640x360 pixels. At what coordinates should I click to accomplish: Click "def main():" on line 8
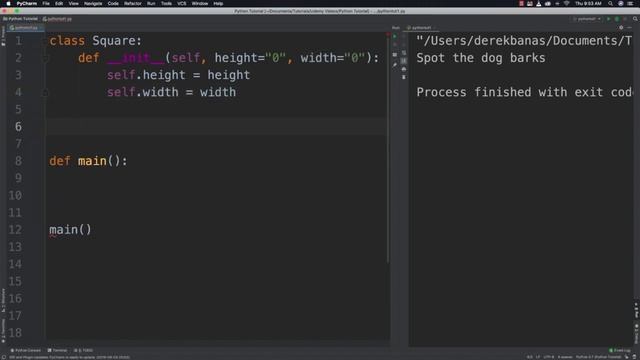point(88,161)
